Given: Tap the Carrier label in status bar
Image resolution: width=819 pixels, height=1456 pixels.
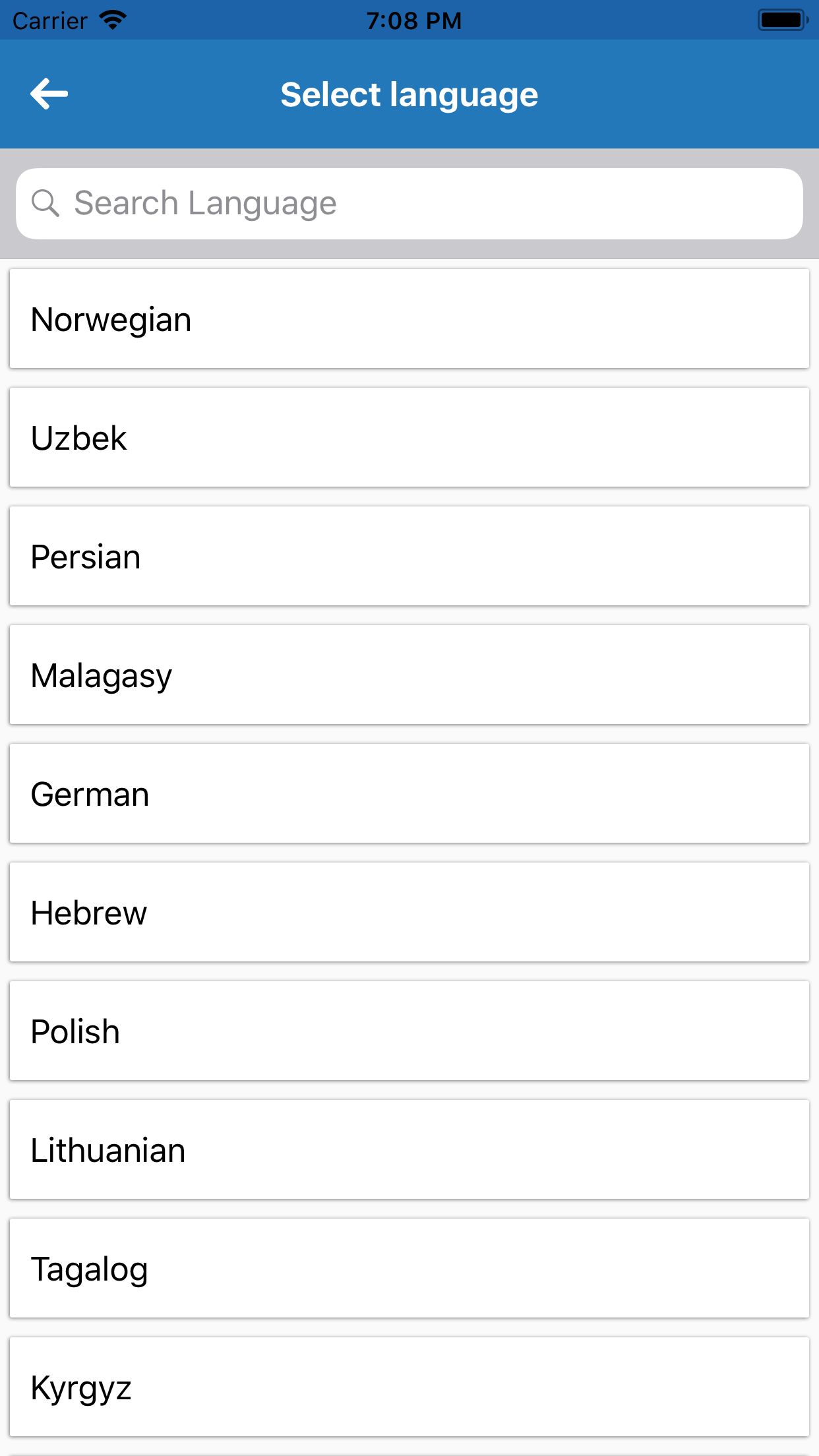Looking at the screenshot, I should point(50,21).
